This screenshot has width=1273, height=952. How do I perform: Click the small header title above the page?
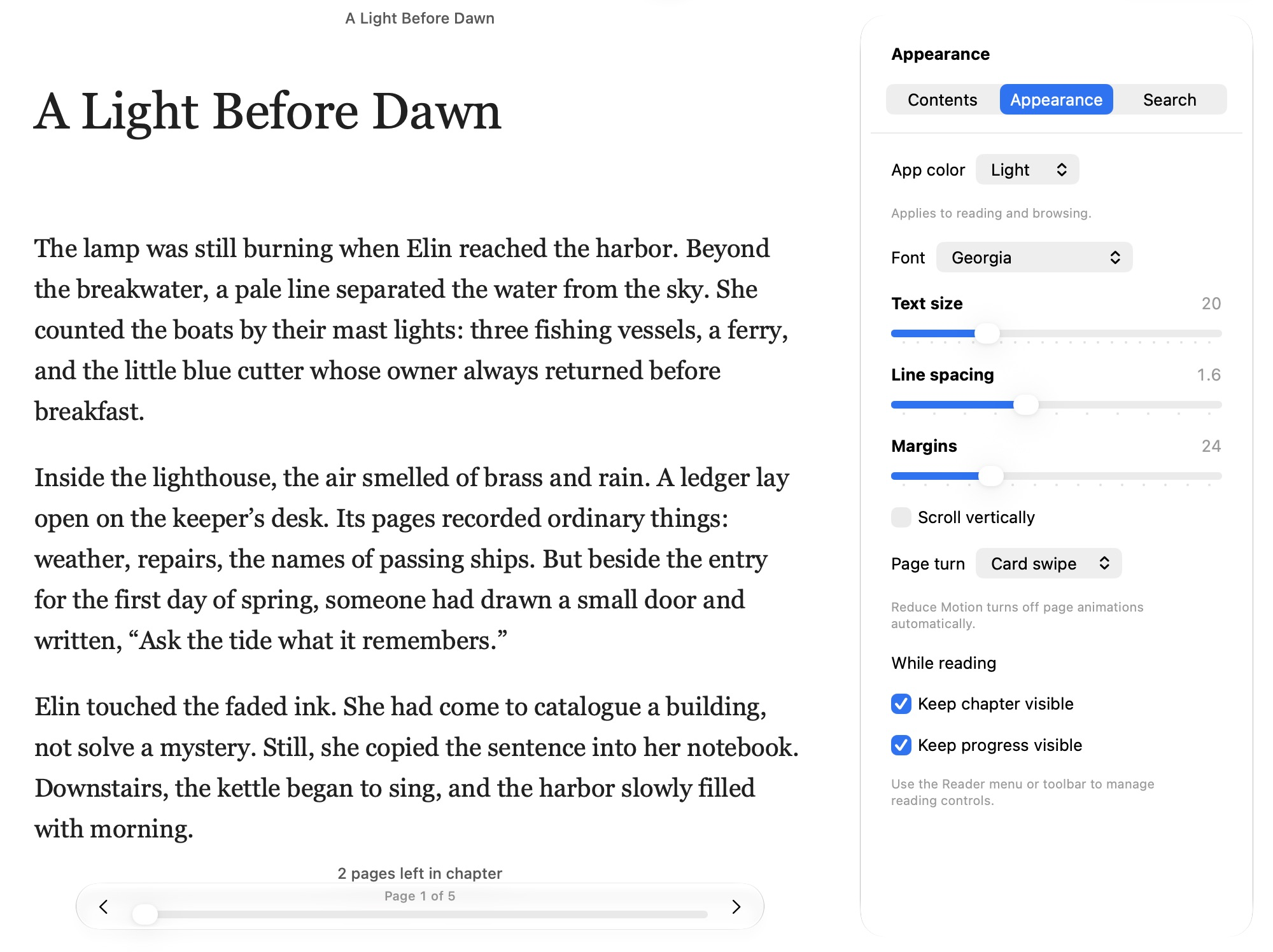pos(420,18)
